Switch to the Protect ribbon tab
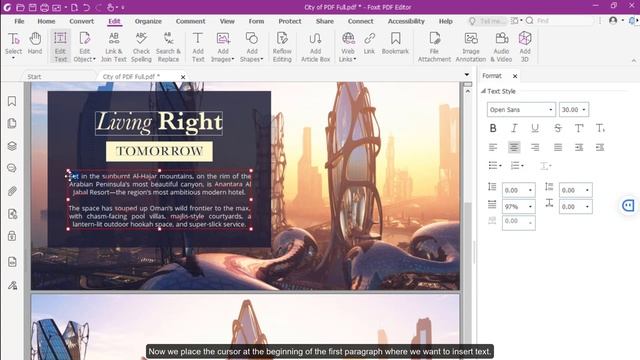This screenshot has height=360, width=640. (x=290, y=21)
